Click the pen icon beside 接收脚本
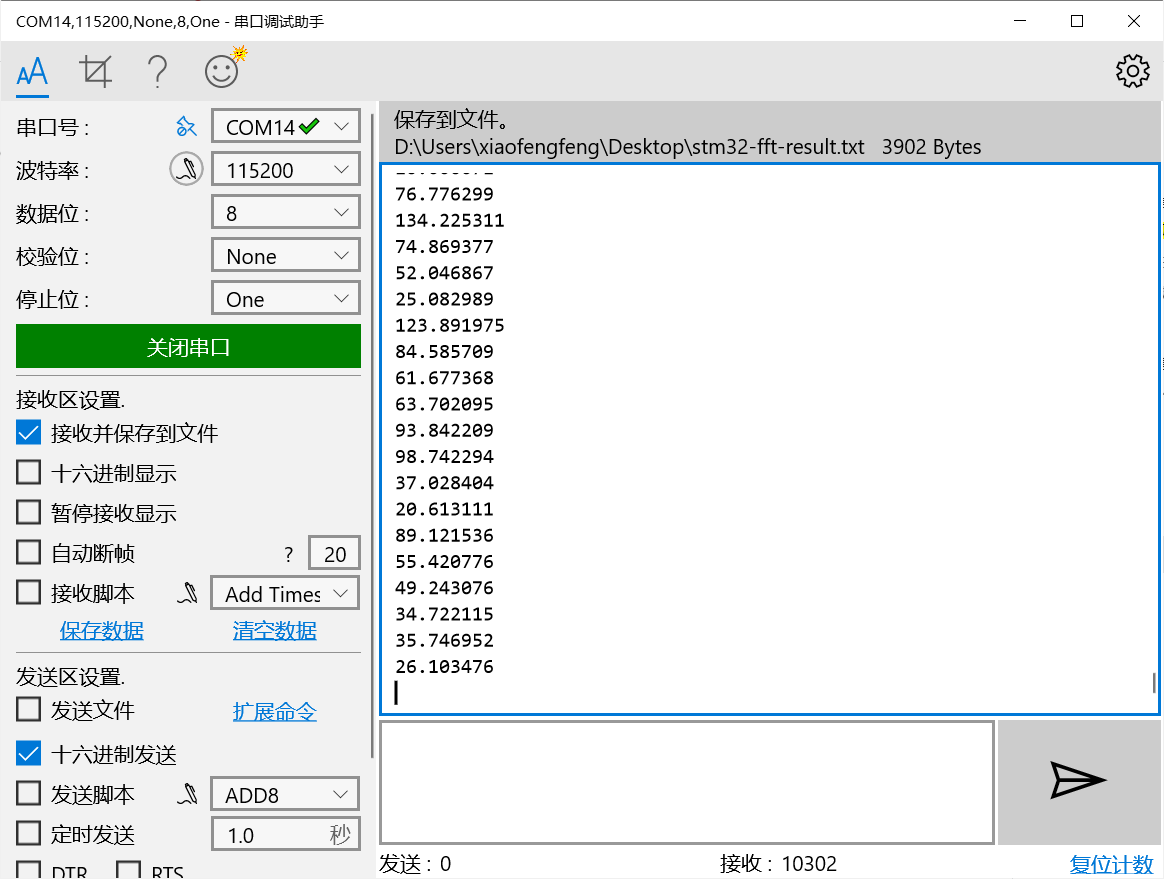This screenshot has width=1164, height=879. tap(186, 592)
